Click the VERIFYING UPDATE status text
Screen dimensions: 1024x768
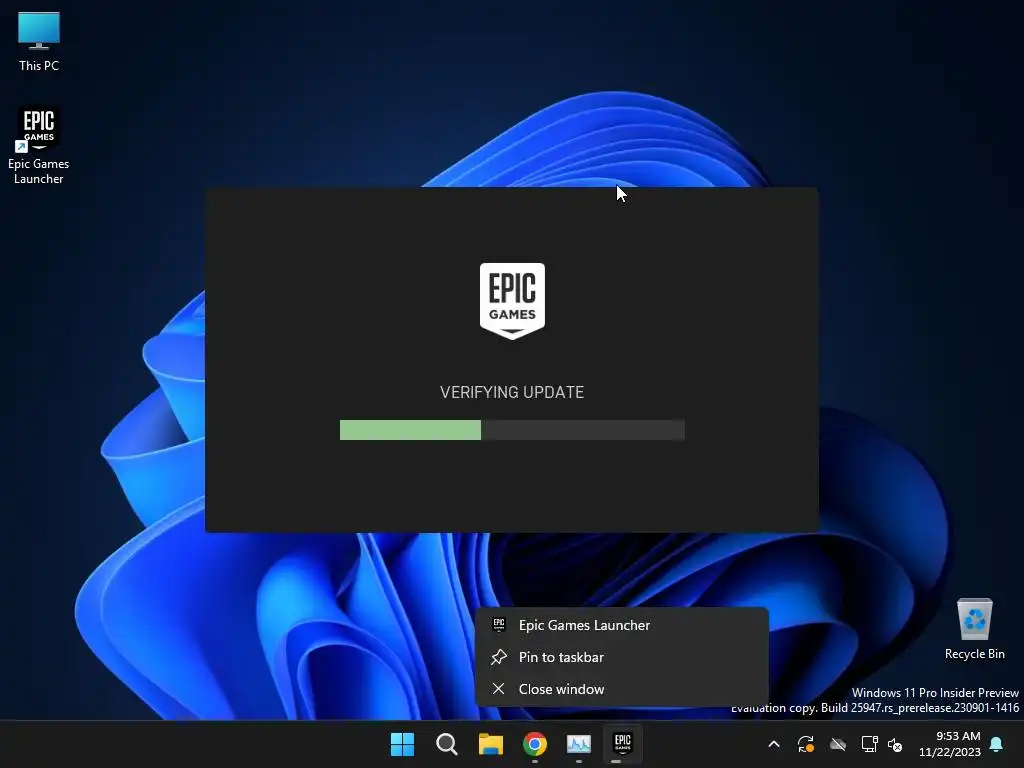[512, 392]
